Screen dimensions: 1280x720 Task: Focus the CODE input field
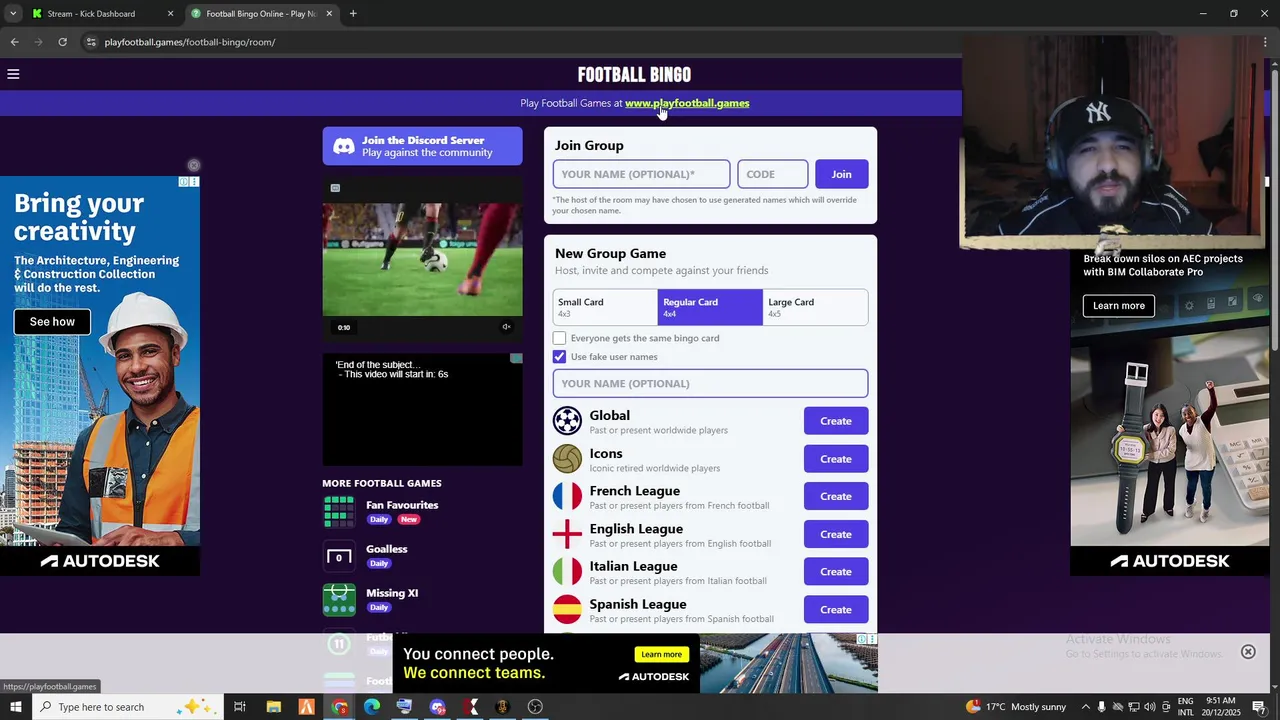[772, 174]
